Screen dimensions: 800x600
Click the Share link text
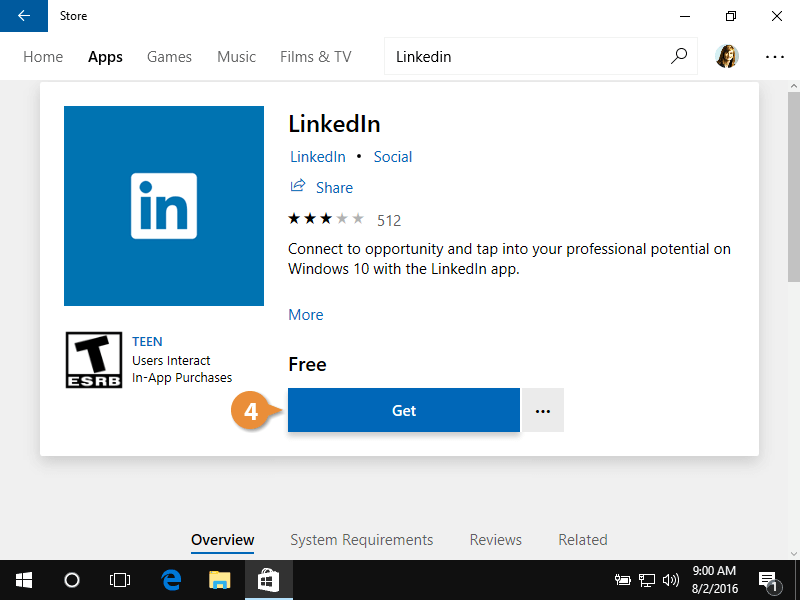(x=334, y=188)
